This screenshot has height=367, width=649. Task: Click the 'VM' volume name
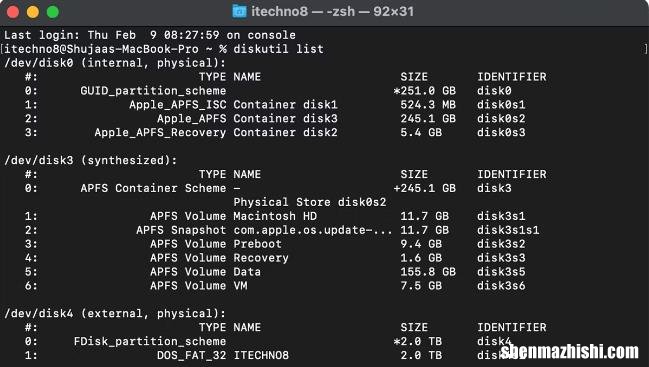(240, 285)
